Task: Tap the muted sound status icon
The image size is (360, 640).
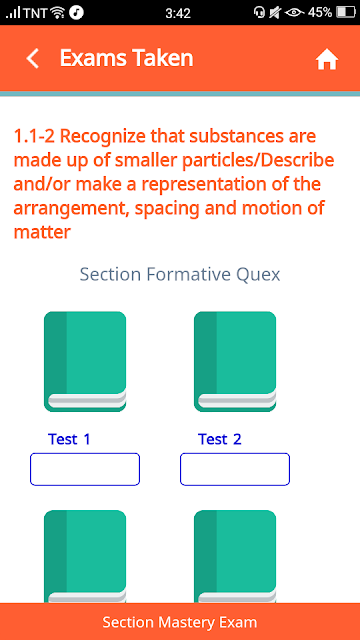Action: 274,13
